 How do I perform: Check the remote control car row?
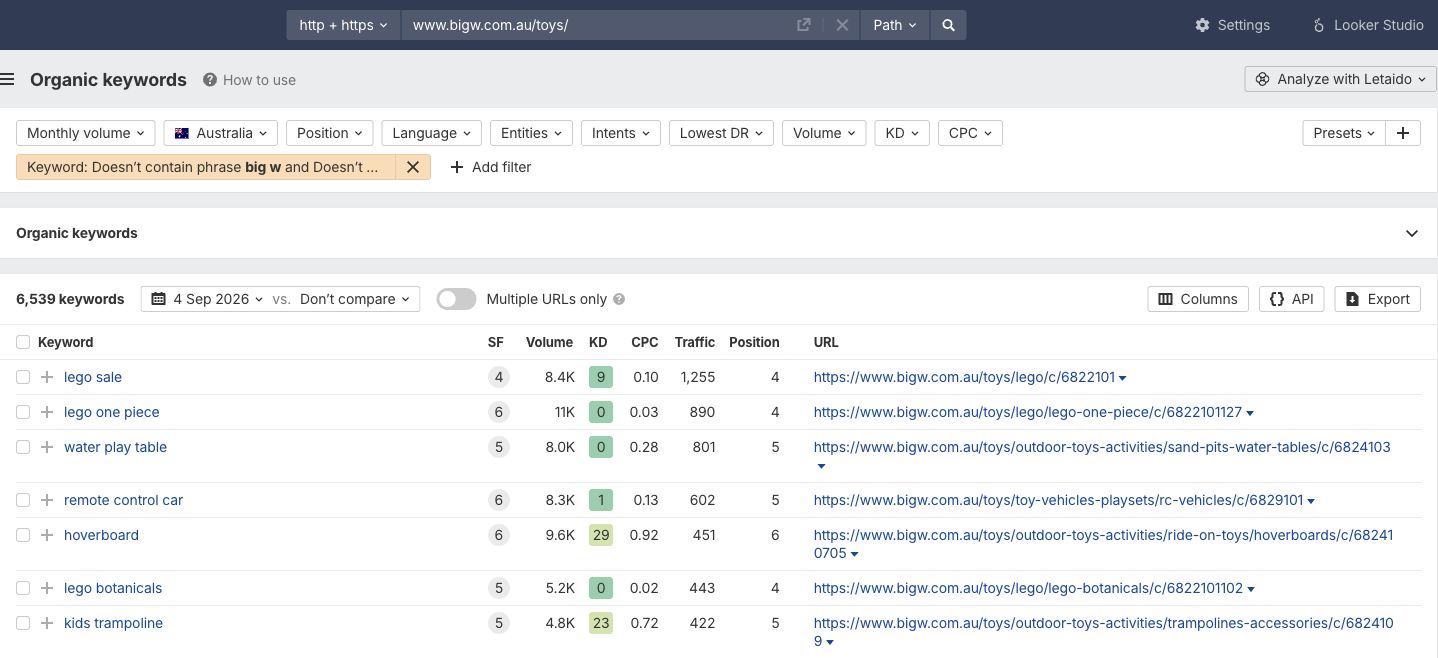pyautogui.click(x=23, y=500)
